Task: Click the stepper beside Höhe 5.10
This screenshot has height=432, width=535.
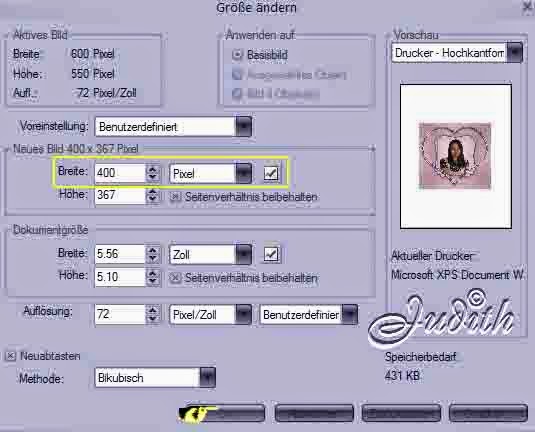Action: [x=153, y=277]
